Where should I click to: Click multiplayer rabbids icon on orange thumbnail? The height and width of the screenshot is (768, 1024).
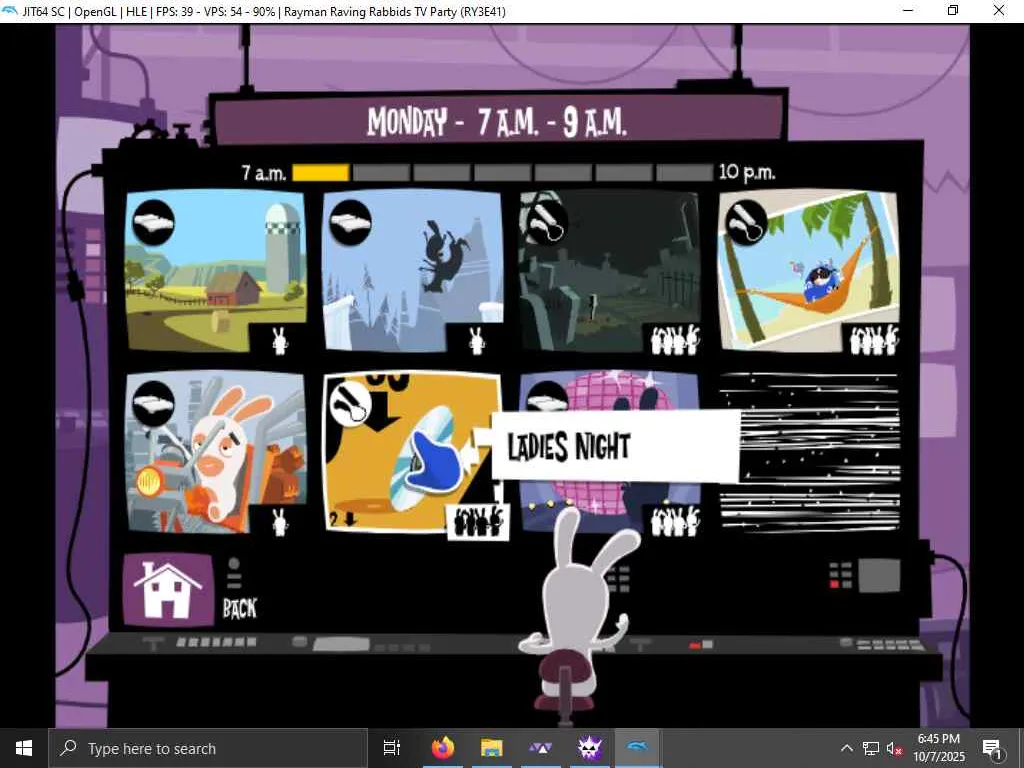click(x=478, y=521)
